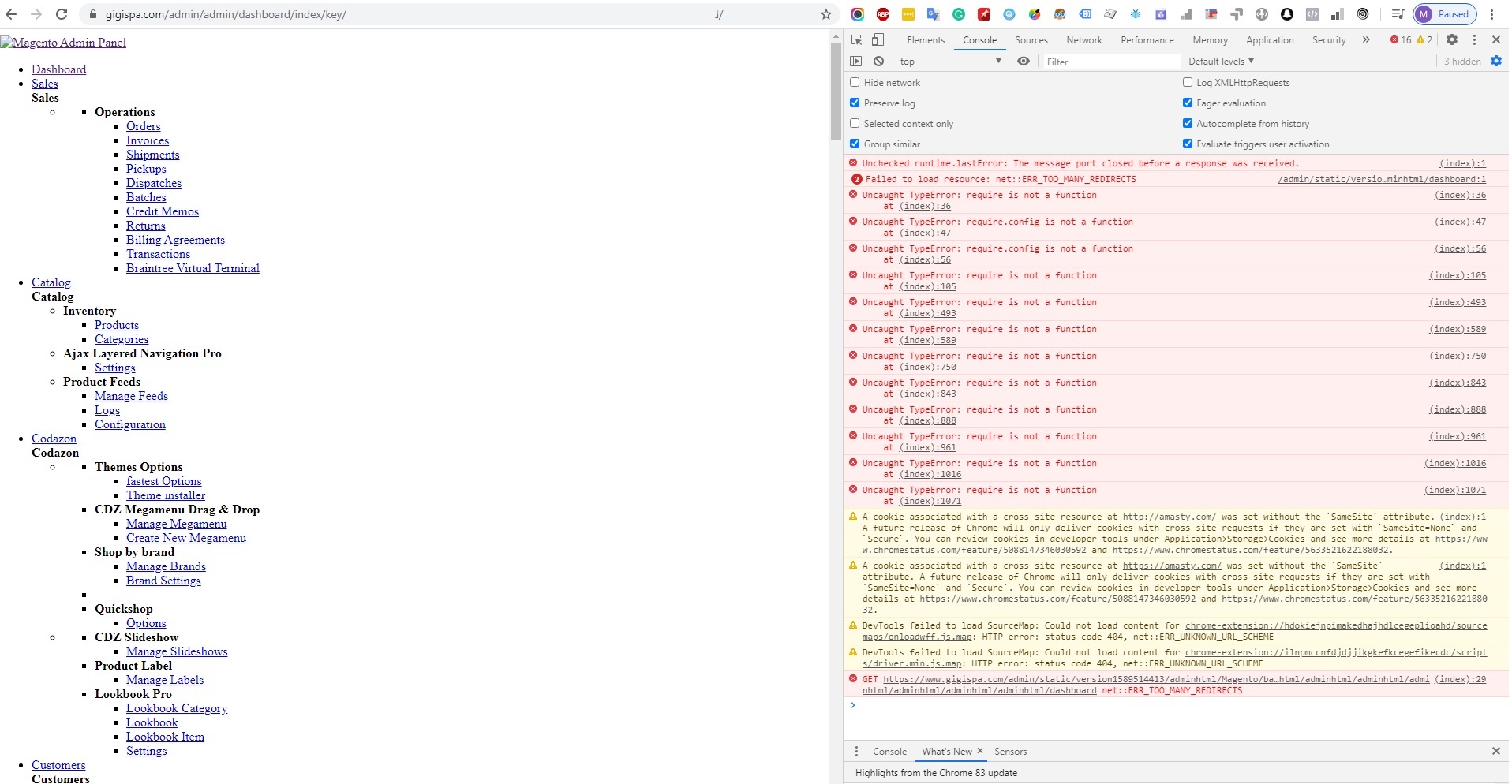Click the Manage Megamenu link
The height and width of the screenshot is (784, 1512).
click(175, 524)
